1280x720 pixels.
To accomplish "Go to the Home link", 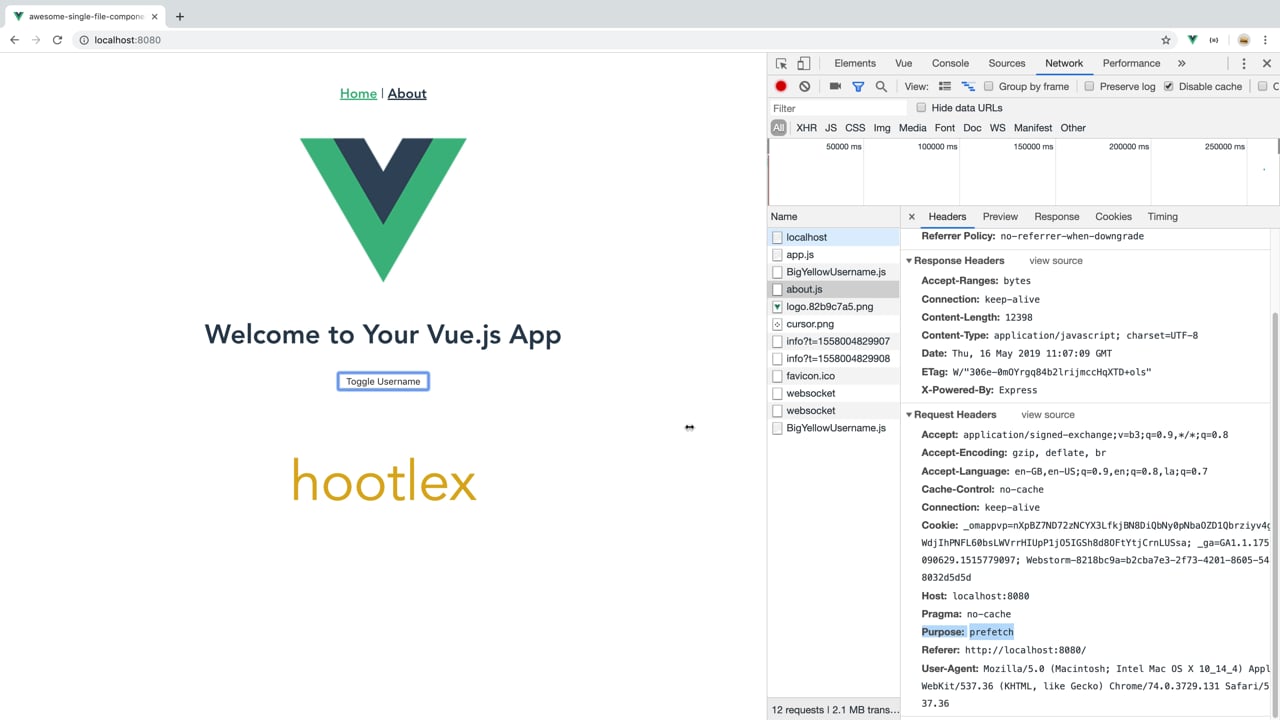I will (x=358, y=94).
